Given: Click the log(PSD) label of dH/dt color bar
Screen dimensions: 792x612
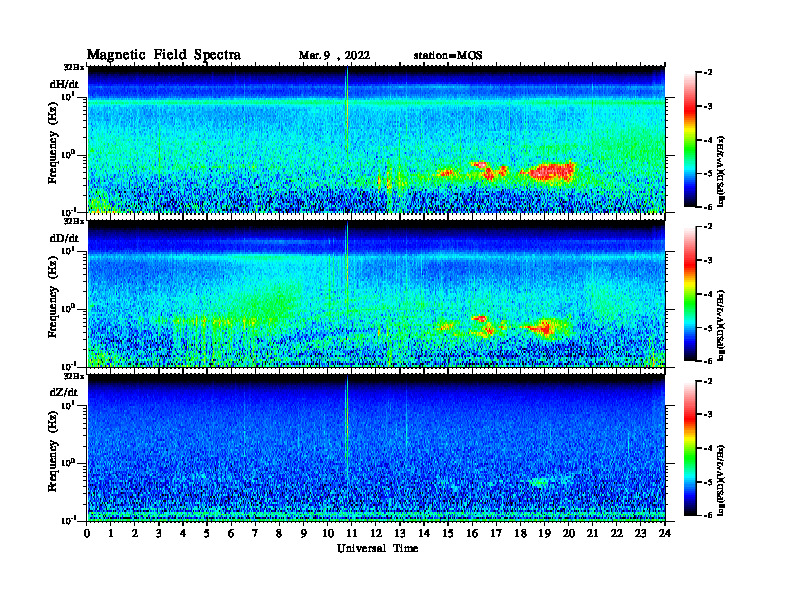Looking at the screenshot, I should [721, 170].
